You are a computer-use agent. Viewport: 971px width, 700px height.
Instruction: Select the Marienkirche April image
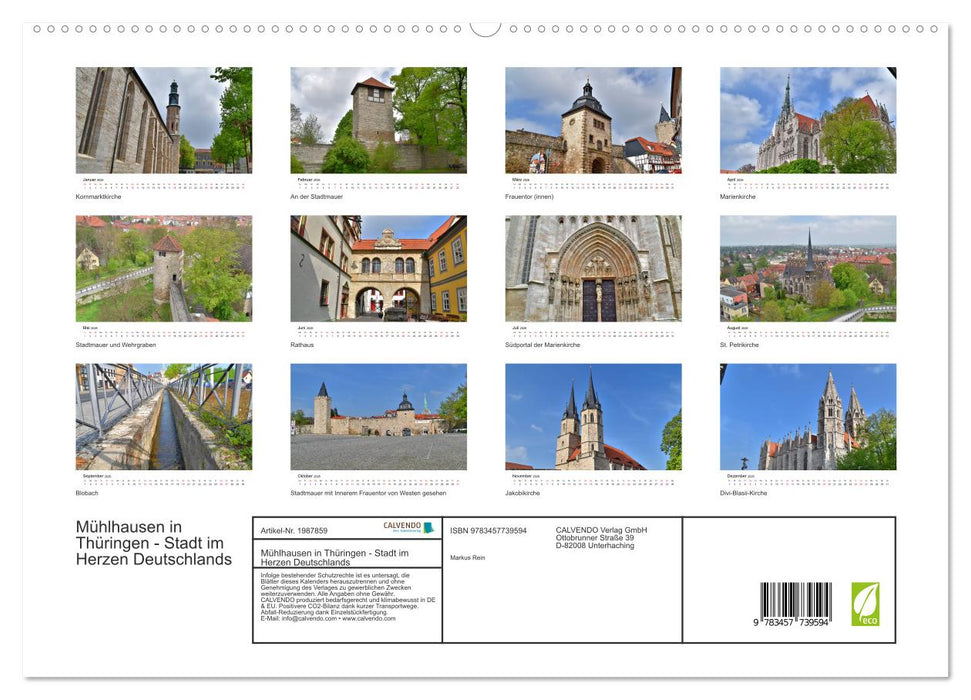point(808,119)
